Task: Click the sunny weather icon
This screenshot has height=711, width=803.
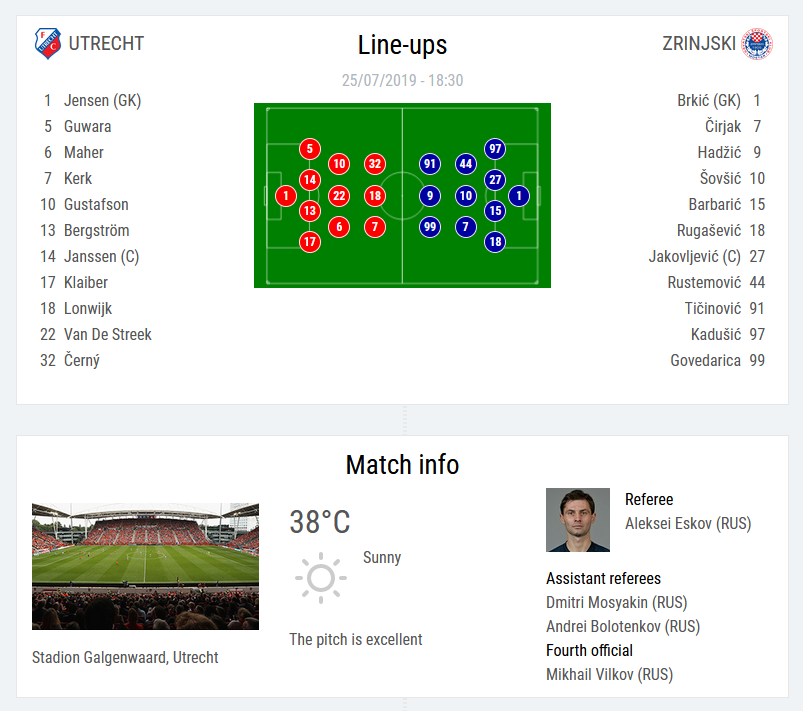Action: pos(321,578)
